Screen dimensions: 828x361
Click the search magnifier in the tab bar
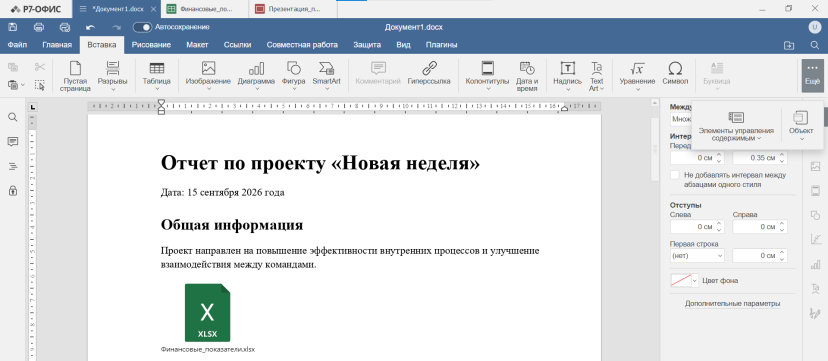pos(814,45)
